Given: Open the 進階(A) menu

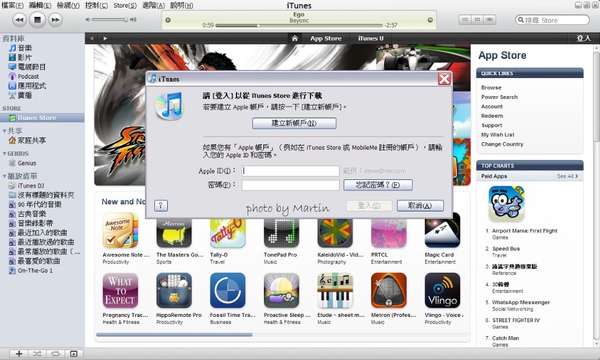Looking at the screenshot, I should 153,5.
